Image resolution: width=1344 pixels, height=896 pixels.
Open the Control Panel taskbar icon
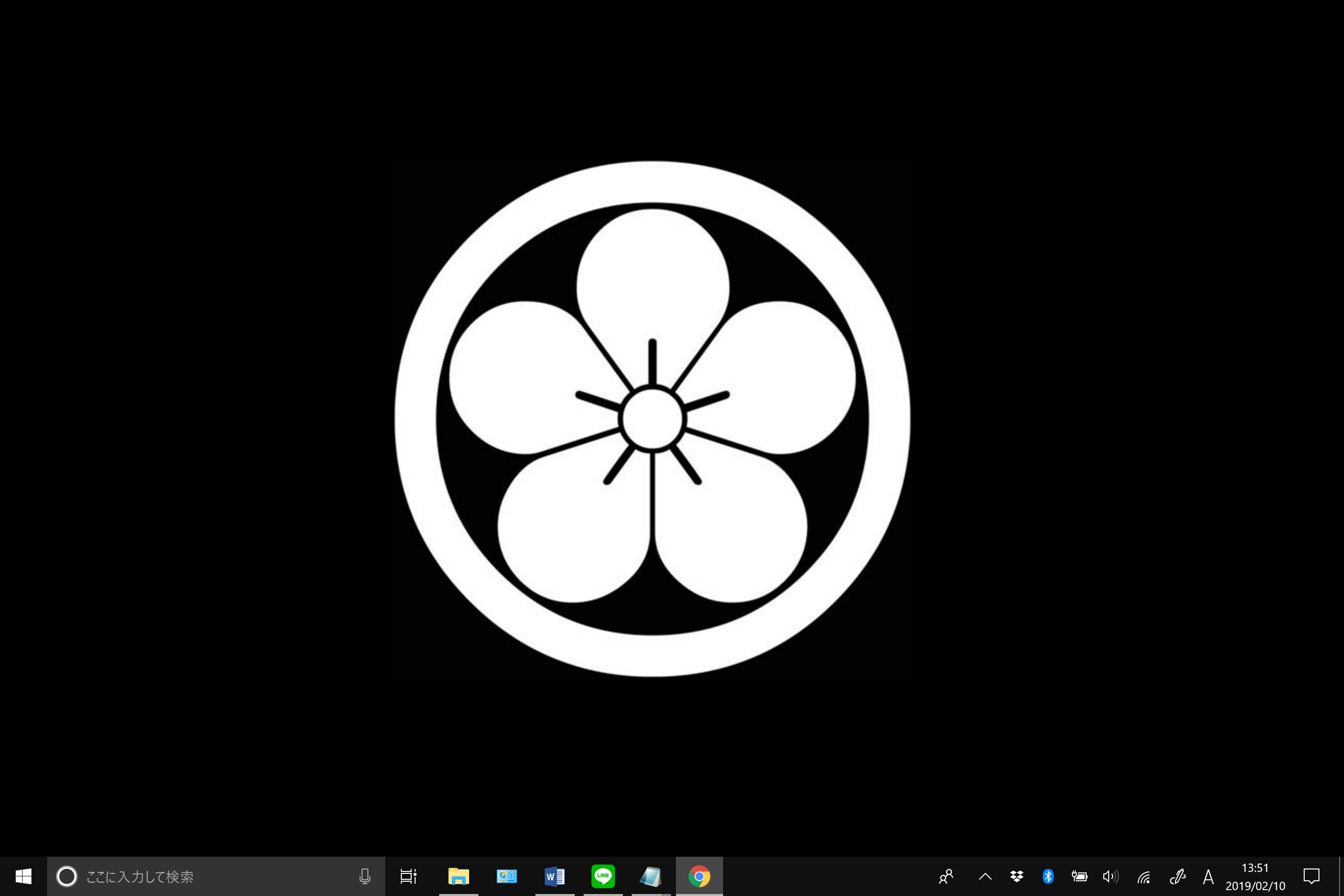[506, 876]
